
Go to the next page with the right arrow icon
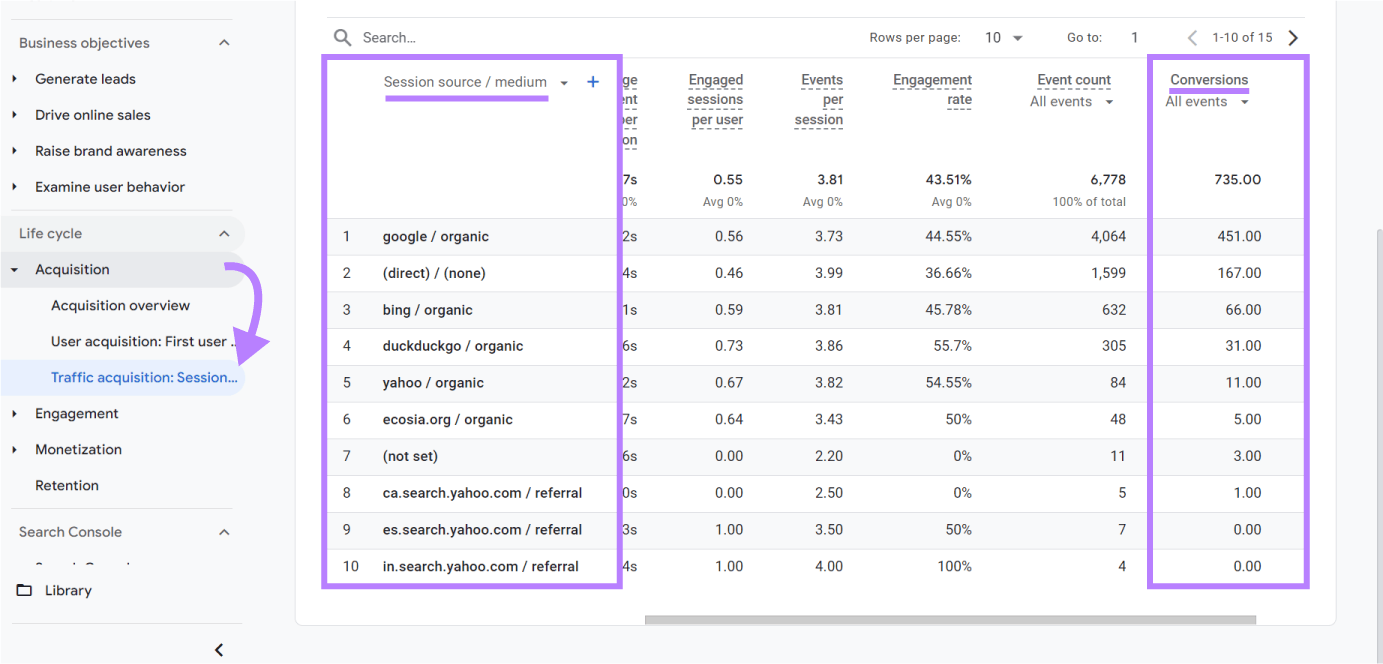1293,37
